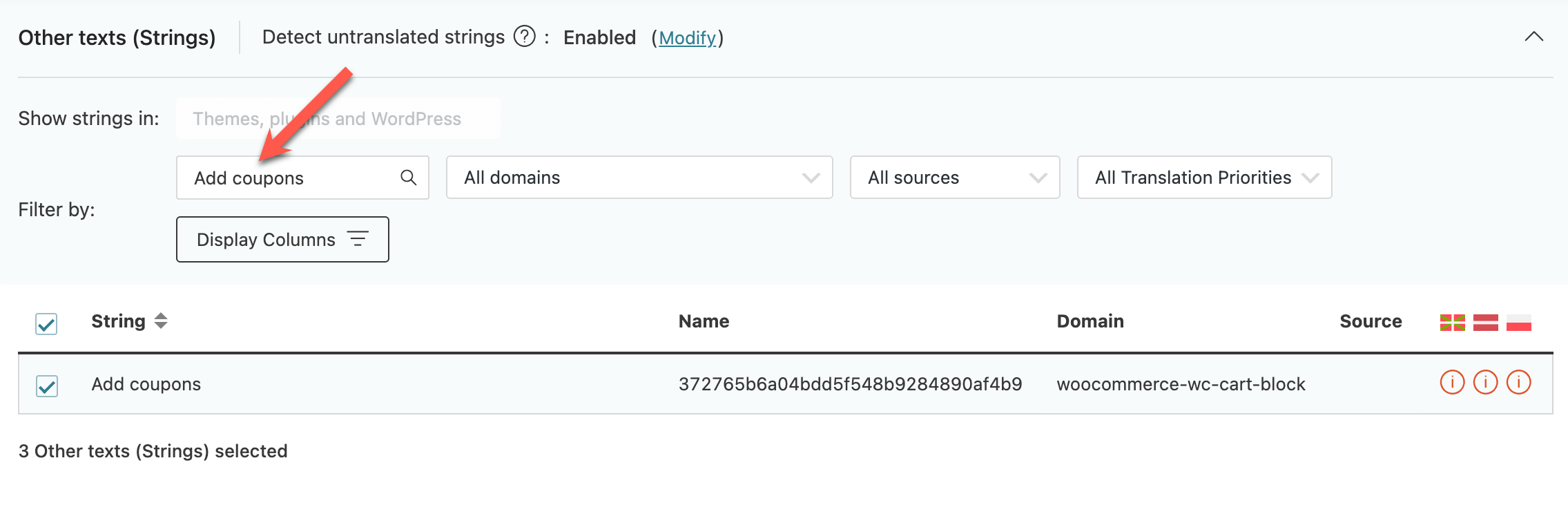Click the Show strings in field
Image resolution: width=1568 pixels, height=514 pixels.
pyautogui.click(x=338, y=119)
